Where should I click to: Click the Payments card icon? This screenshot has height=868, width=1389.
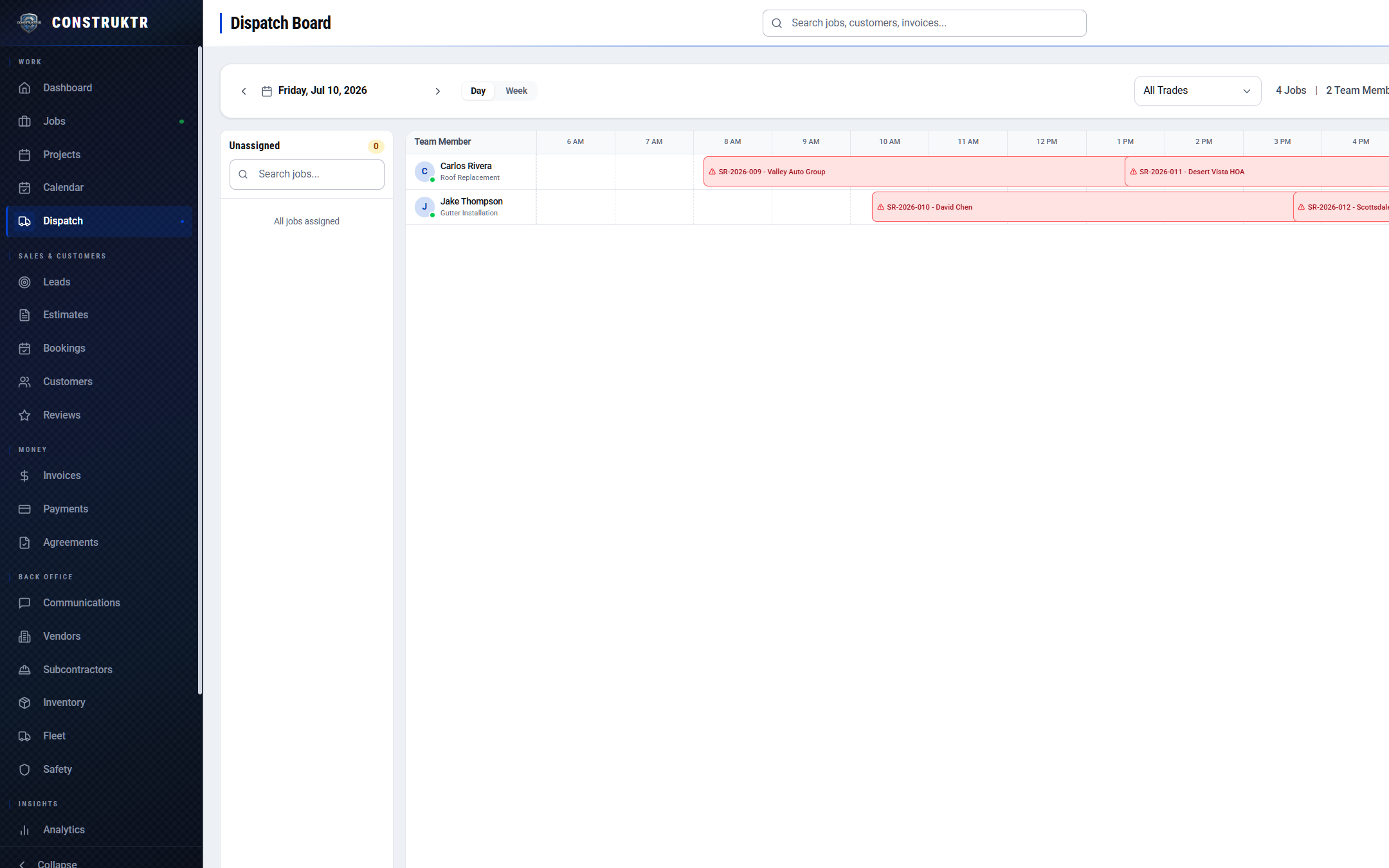(x=24, y=509)
